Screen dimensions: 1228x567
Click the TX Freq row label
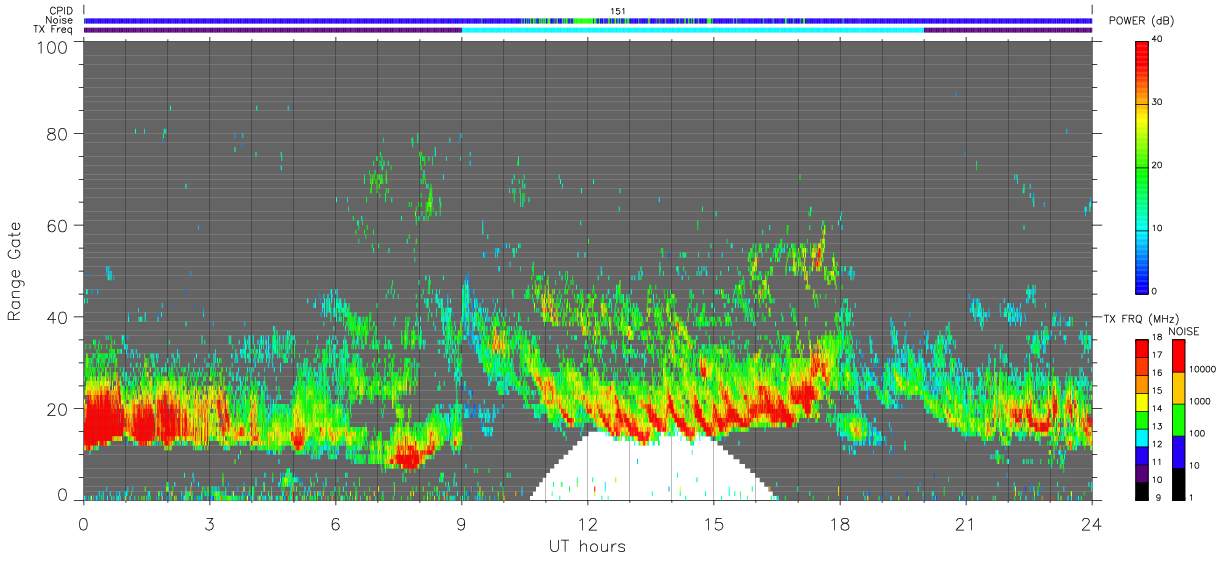[54, 30]
